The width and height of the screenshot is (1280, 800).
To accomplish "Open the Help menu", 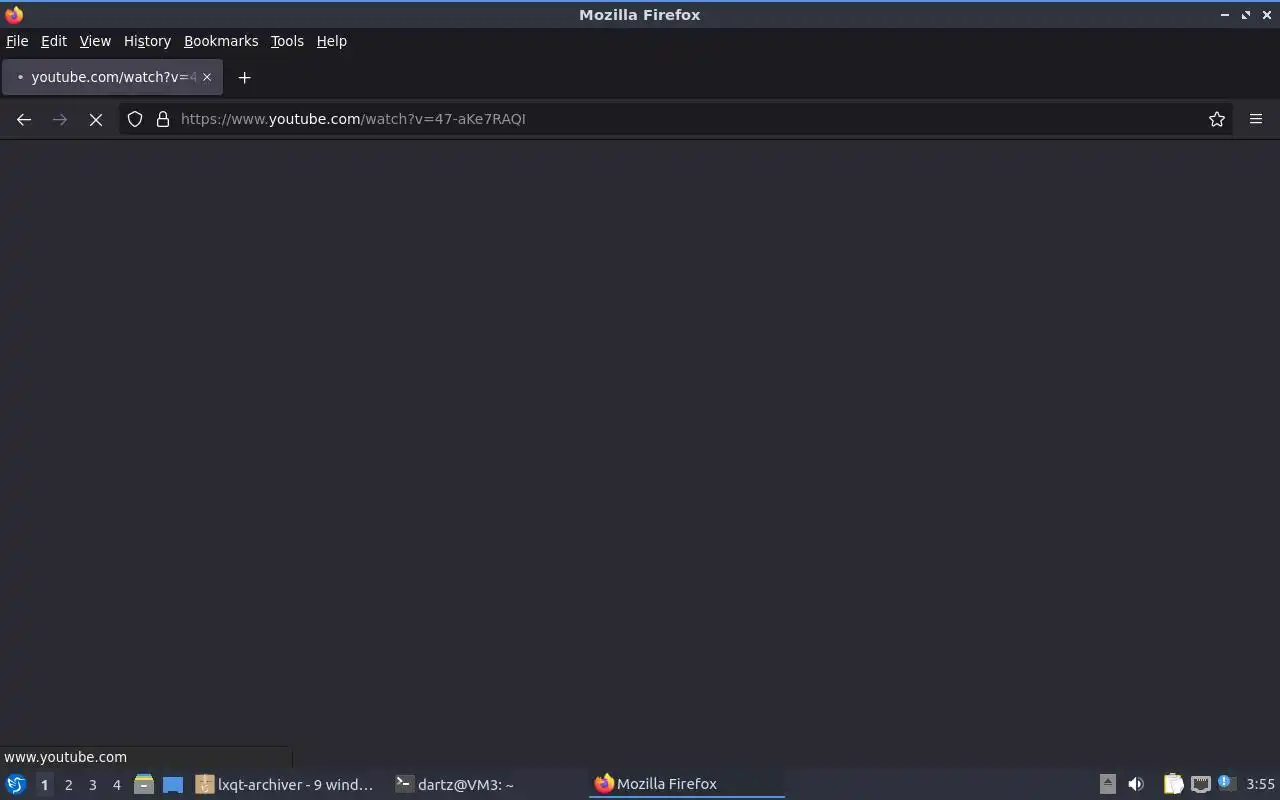I will point(331,41).
